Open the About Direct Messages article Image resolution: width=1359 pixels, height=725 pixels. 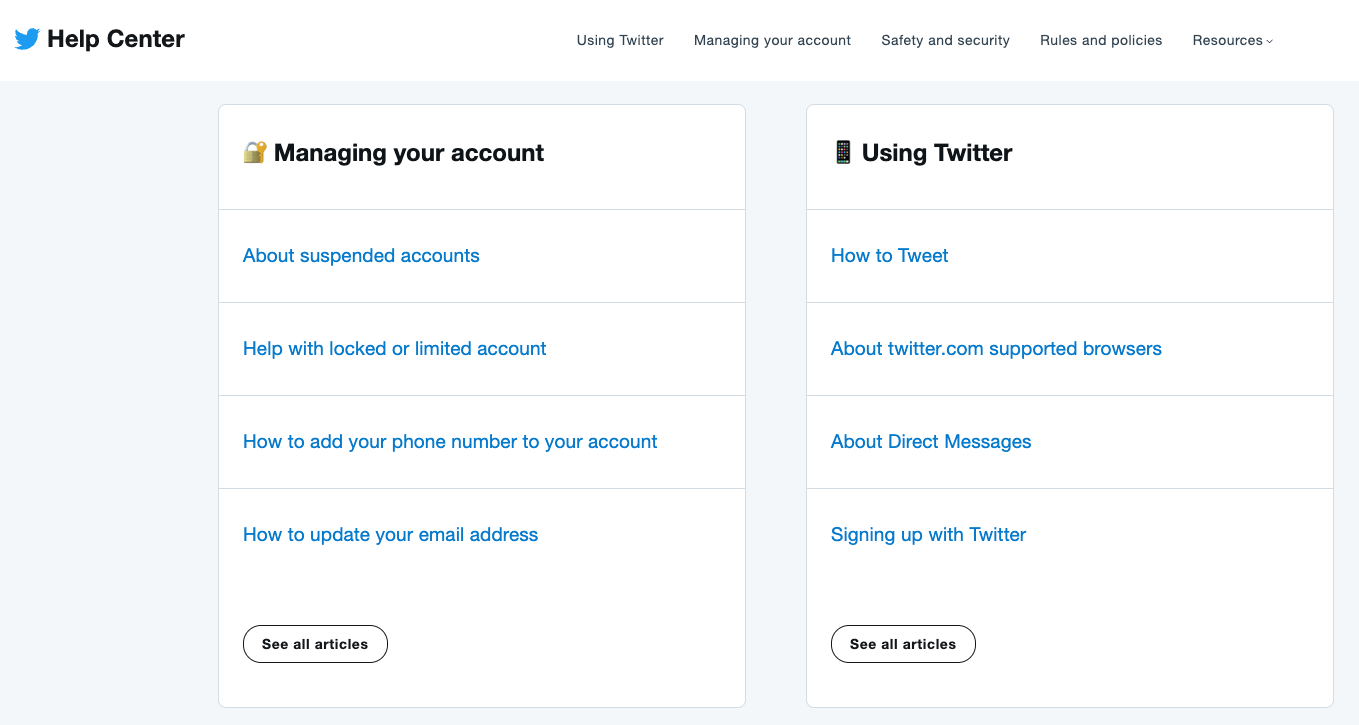pyautogui.click(x=931, y=441)
